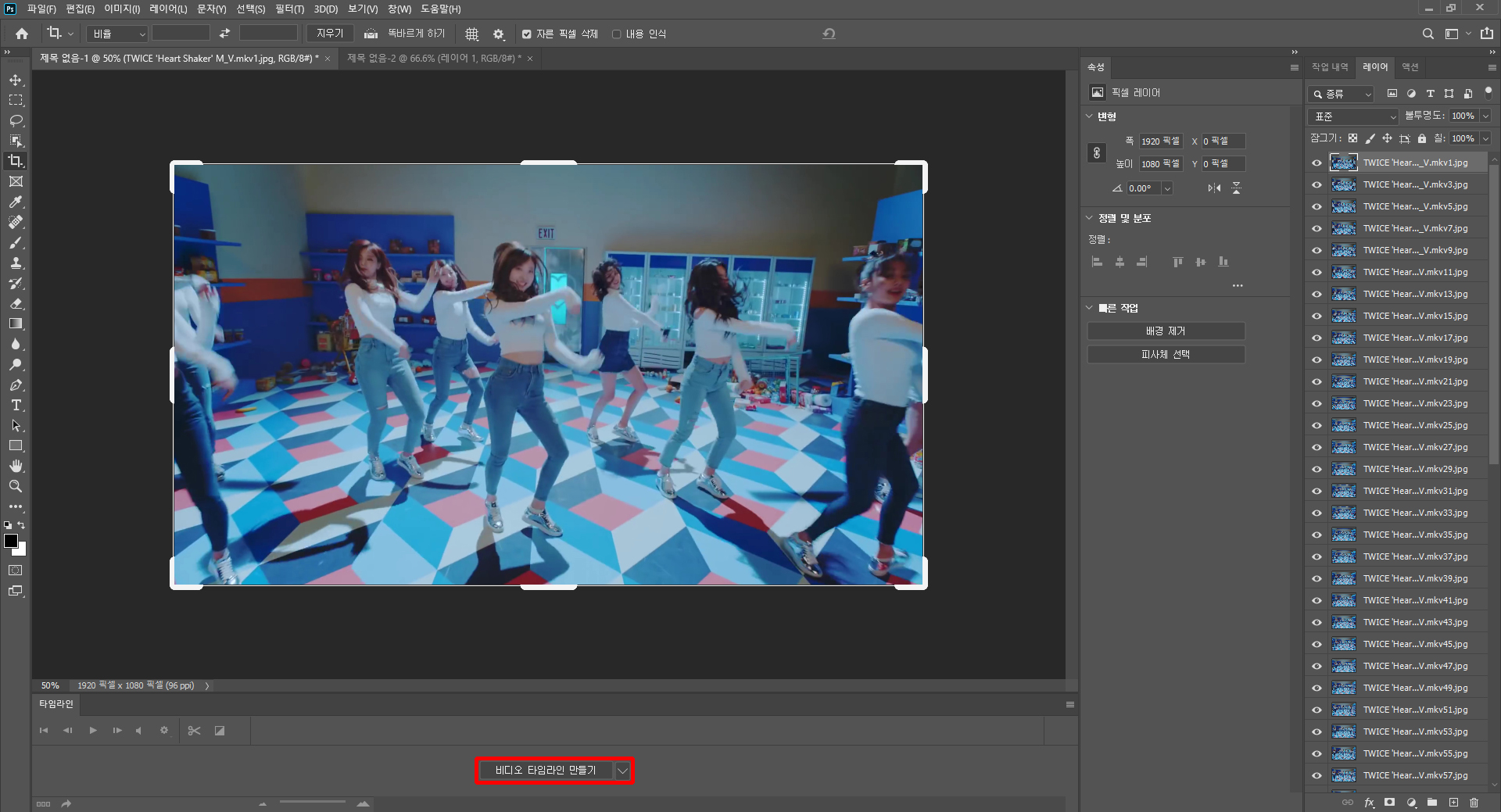
Task: Select the Zoom tool
Action: tap(16, 486)
